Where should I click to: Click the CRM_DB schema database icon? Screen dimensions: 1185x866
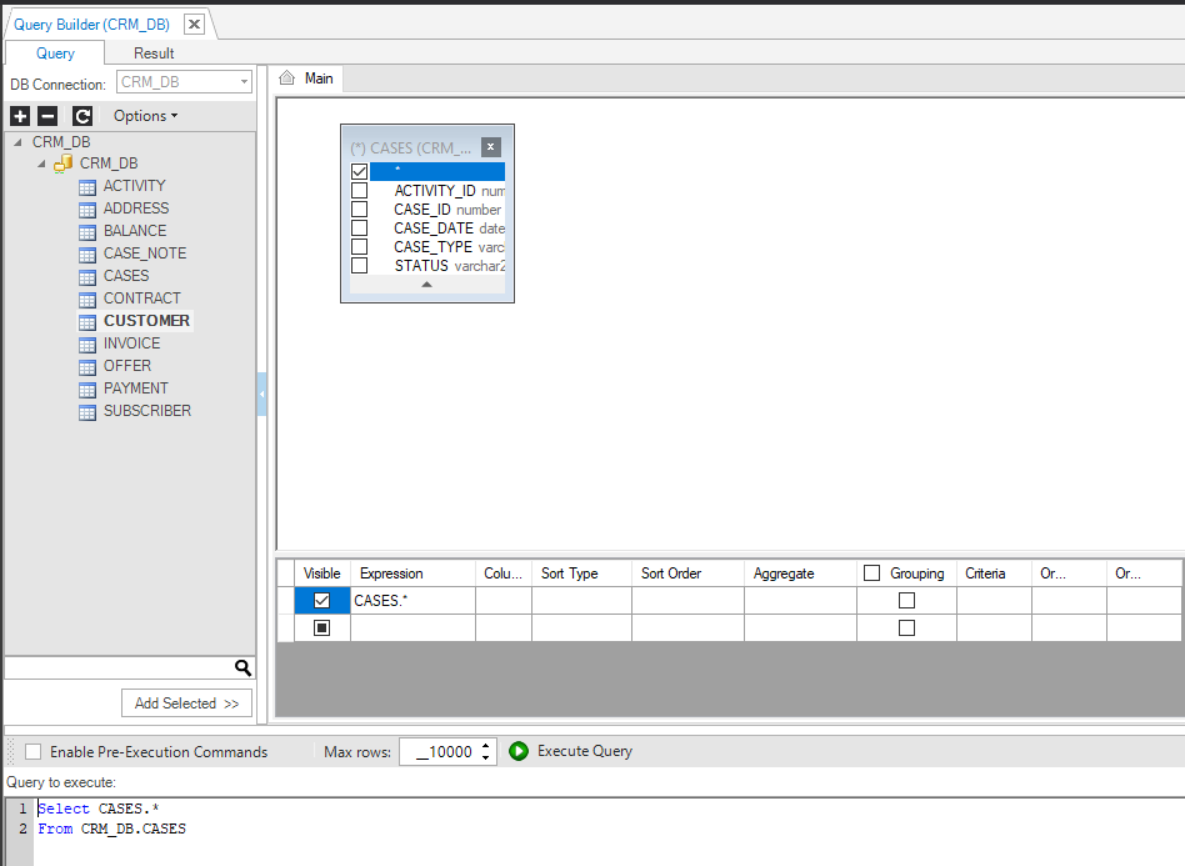coord(63,163)
